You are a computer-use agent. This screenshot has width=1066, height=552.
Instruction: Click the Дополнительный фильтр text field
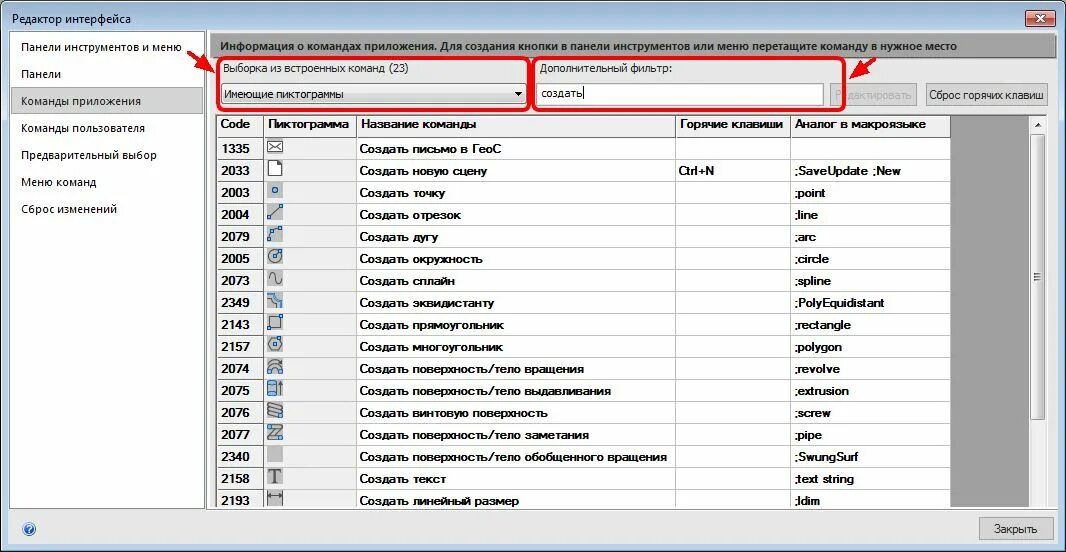679,94
